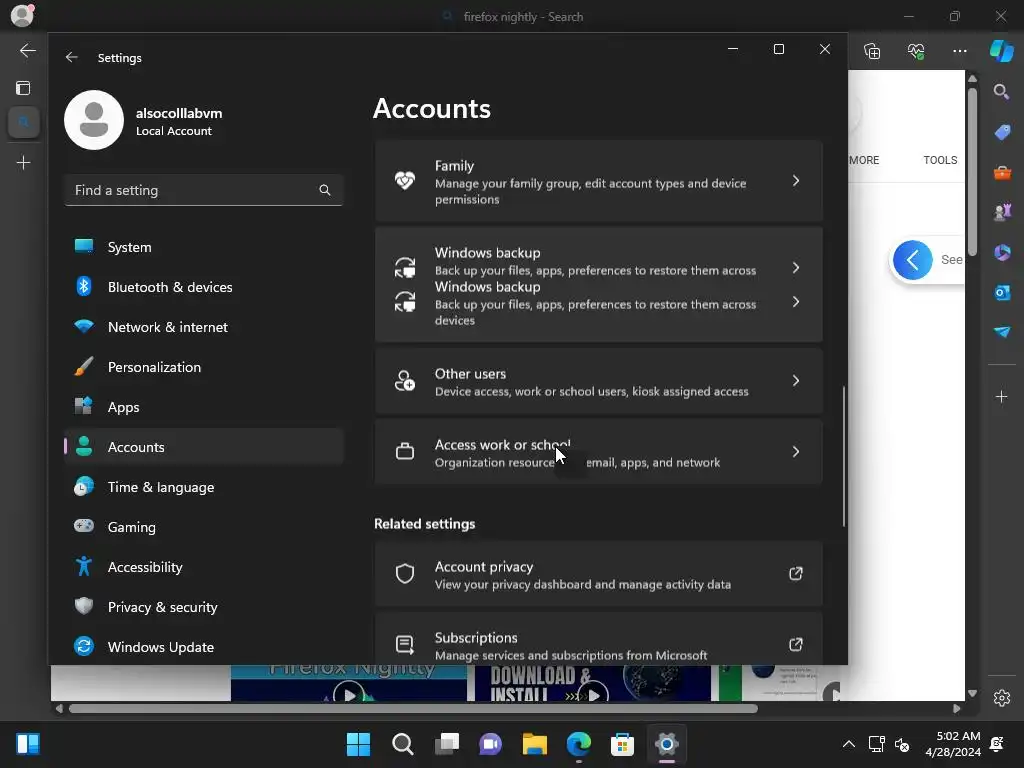Click the Account privacy shield icon
Image resolution: width=1024 pixels, height=768 pixels.
405,573
